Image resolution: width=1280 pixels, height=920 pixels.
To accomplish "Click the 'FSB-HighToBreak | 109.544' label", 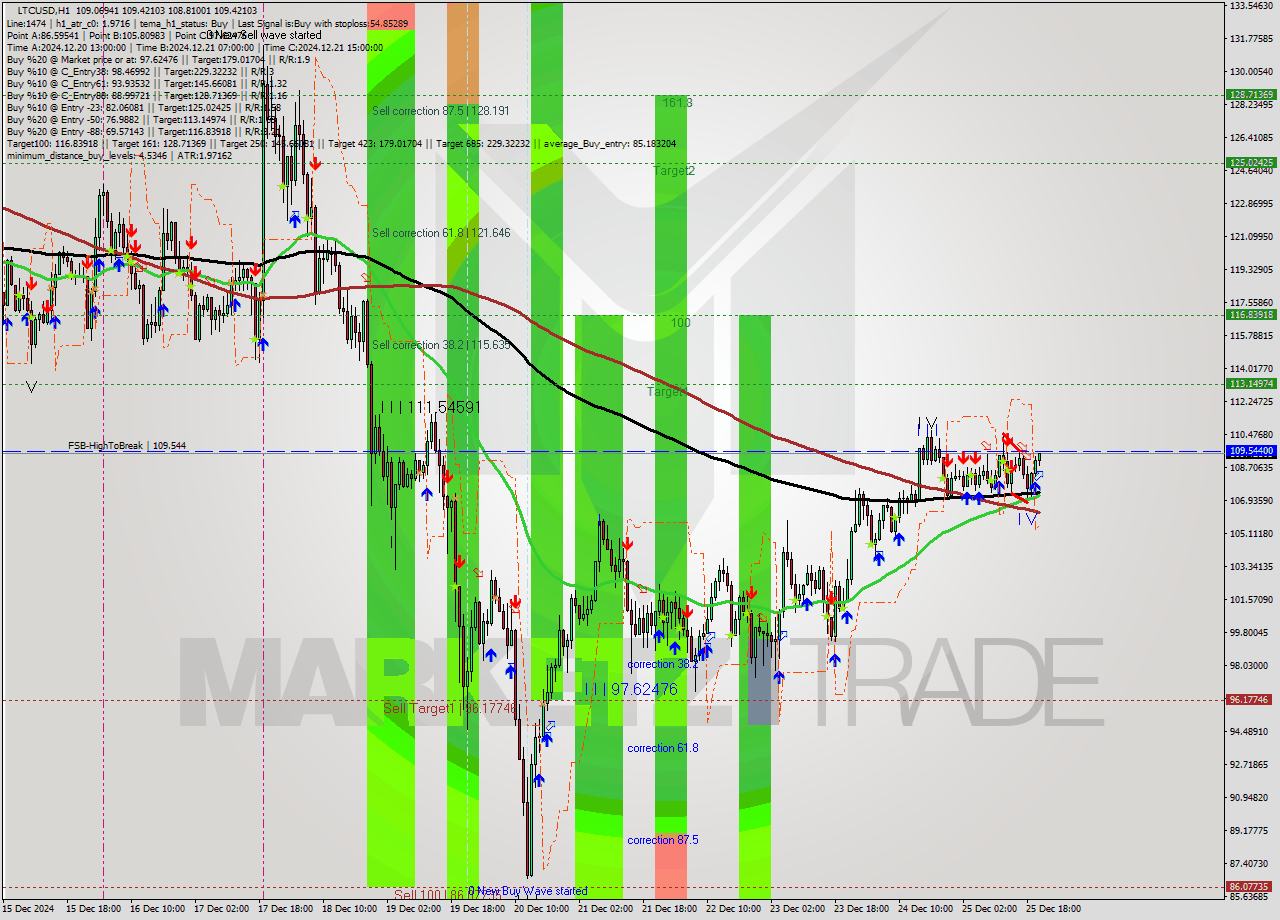I will pyautogui.click(x=127, y=446).
